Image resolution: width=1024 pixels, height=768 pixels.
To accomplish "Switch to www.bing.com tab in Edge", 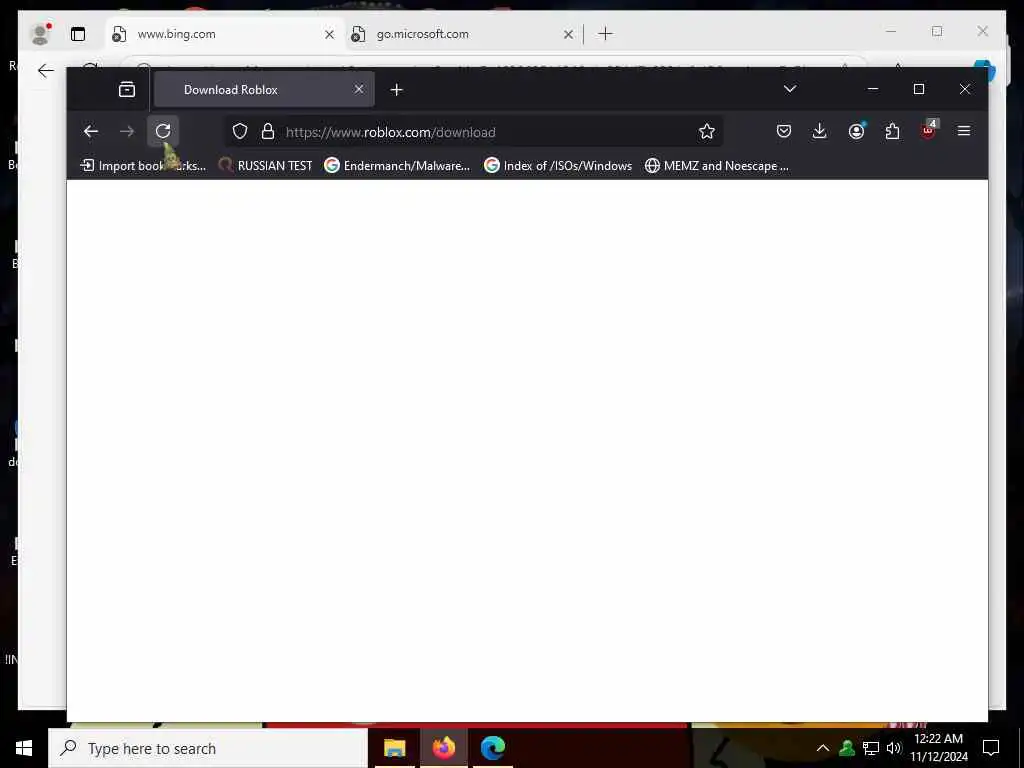I will tap(223, 34).
